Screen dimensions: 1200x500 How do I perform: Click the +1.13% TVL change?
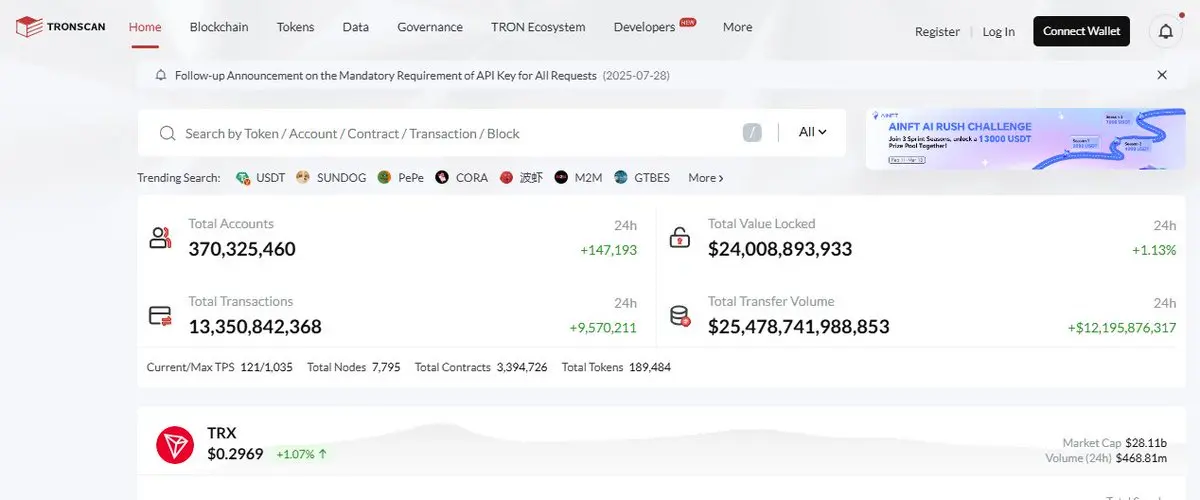[1154, 250]
